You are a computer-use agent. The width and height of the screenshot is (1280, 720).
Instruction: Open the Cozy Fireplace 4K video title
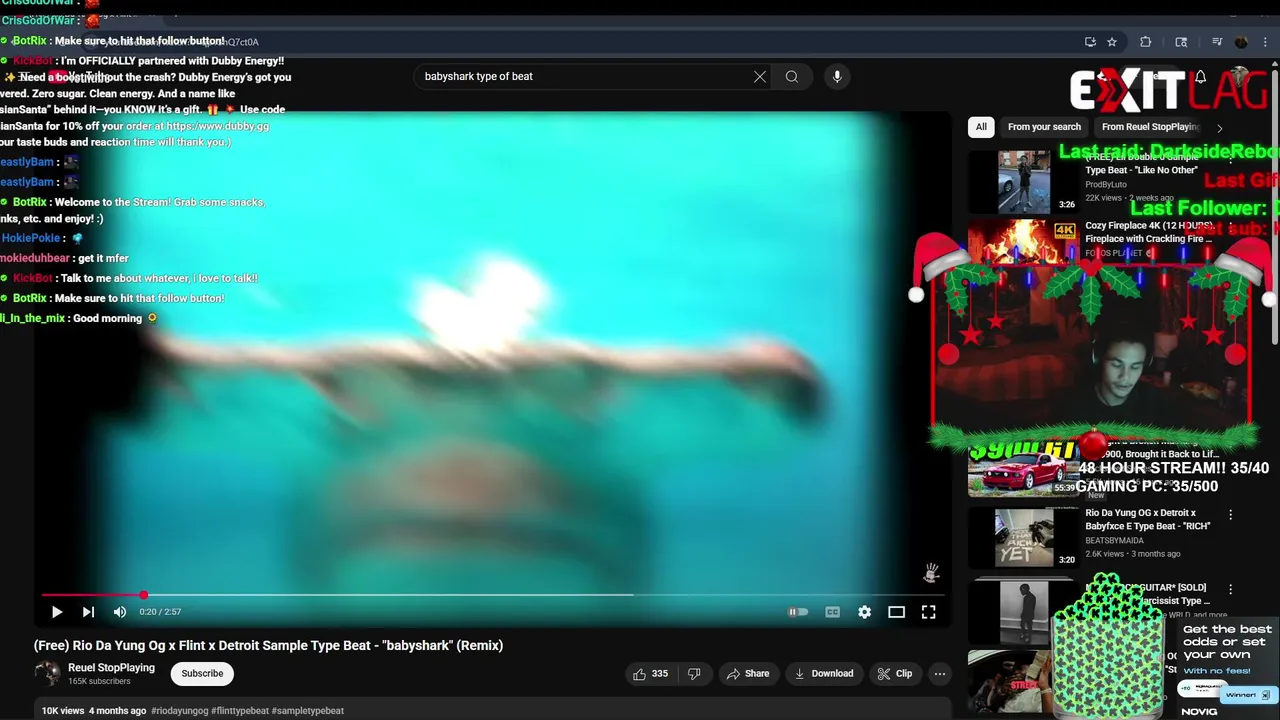1149,232
